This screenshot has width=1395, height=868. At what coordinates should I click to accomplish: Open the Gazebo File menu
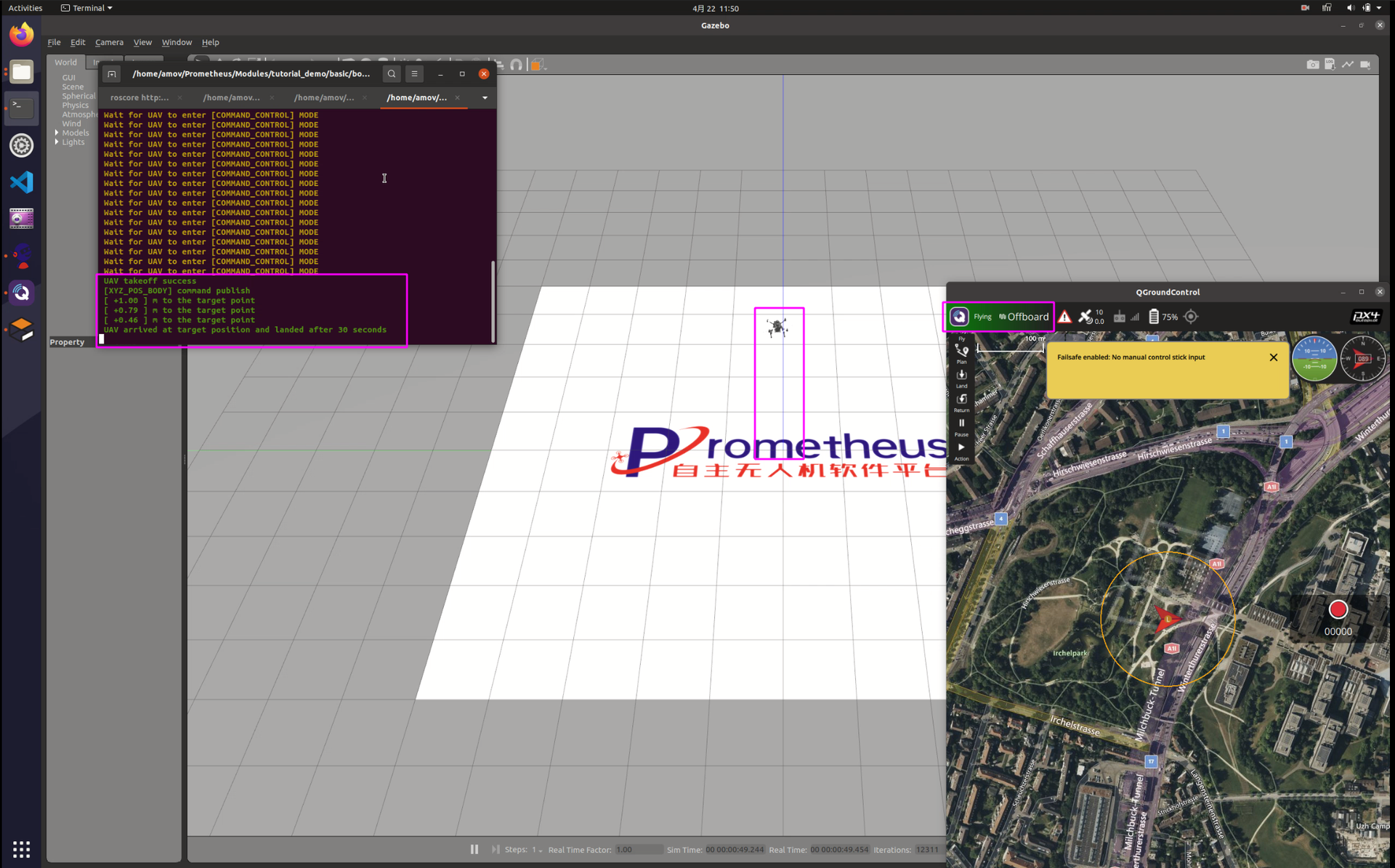pyautogui.click(x=54, y=42)
